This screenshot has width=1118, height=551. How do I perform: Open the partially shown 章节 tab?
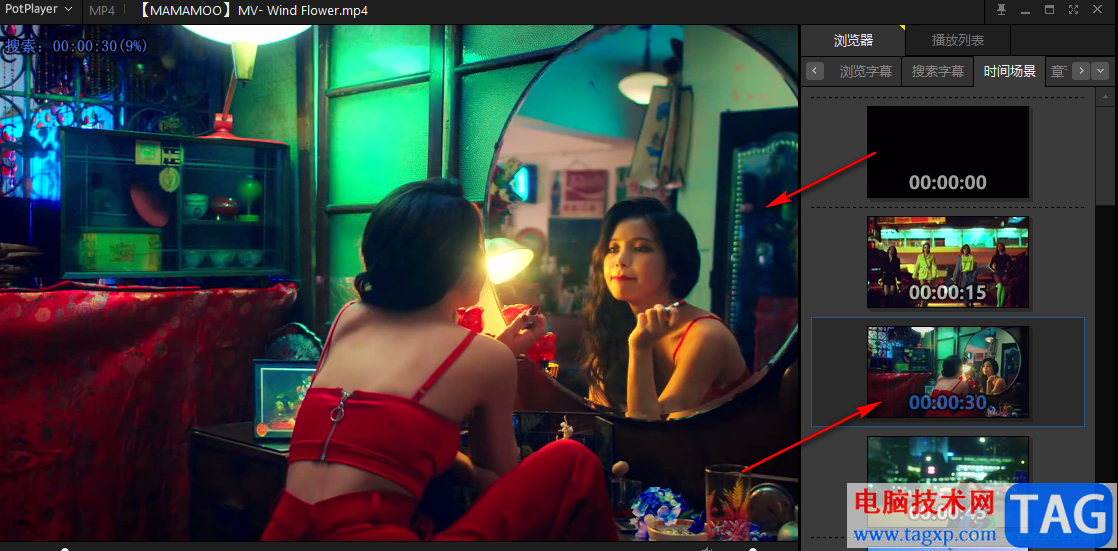(1059, 71)
